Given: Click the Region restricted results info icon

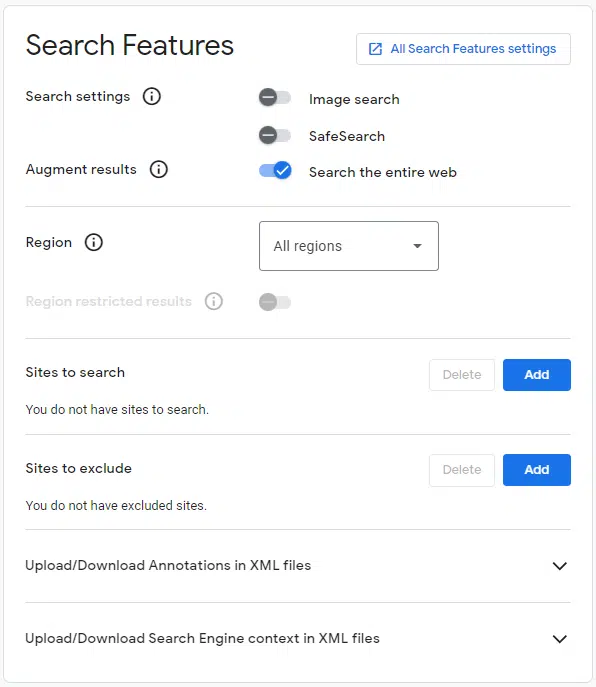Looking at the screenshot, I should point(214,301).
